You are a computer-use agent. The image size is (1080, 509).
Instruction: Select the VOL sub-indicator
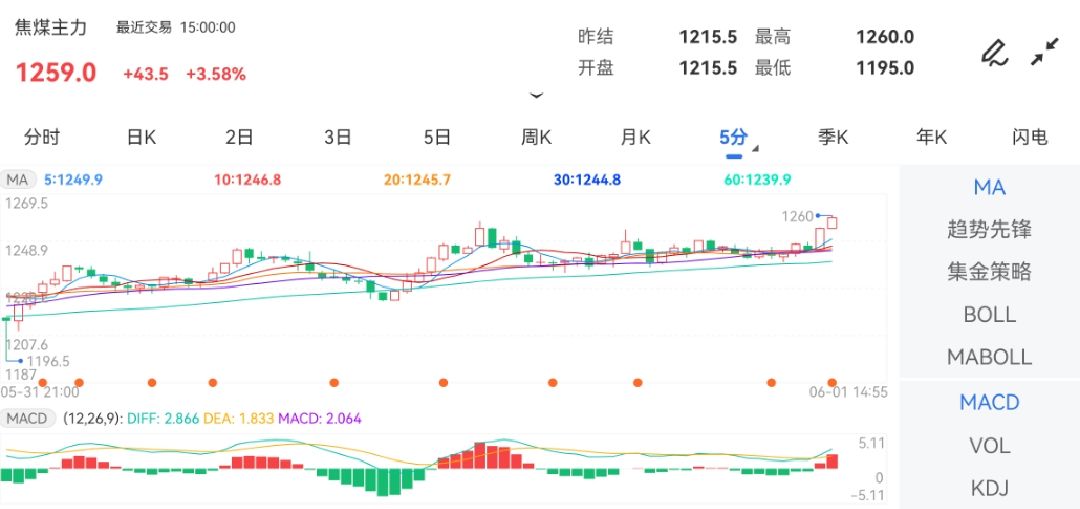pyautogui.click(x=989, y=446)
